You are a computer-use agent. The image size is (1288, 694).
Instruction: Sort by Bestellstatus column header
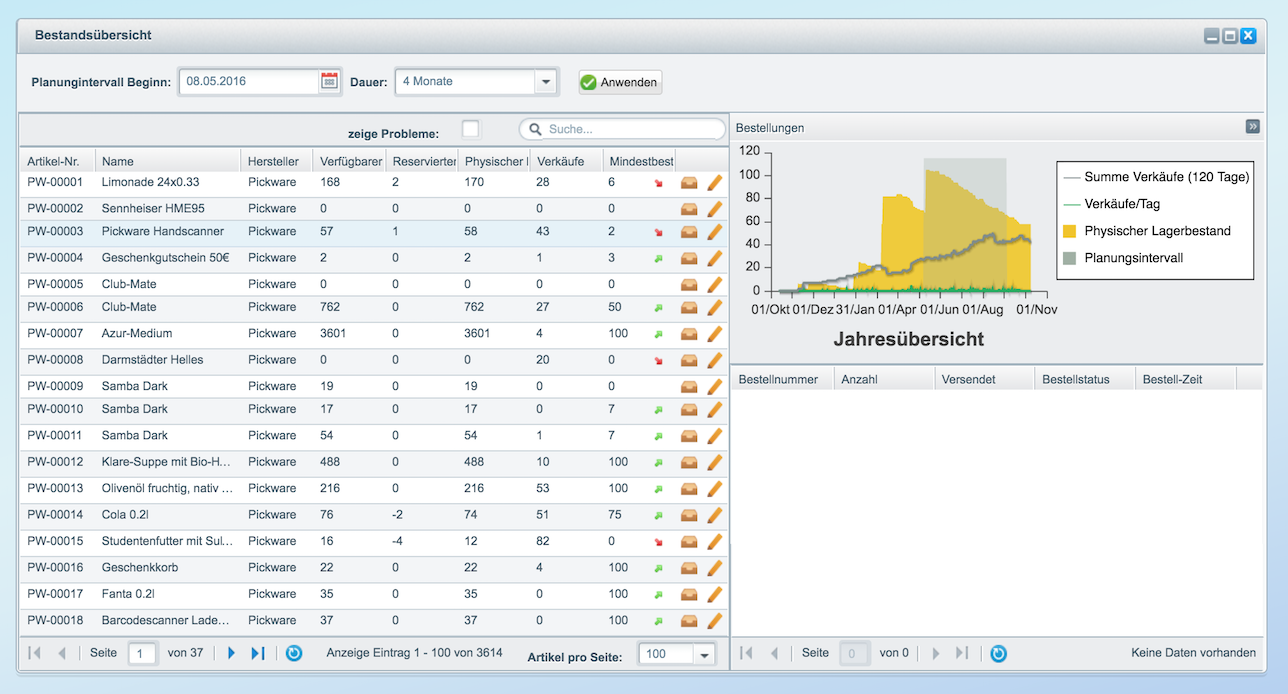pos(1085,379)
